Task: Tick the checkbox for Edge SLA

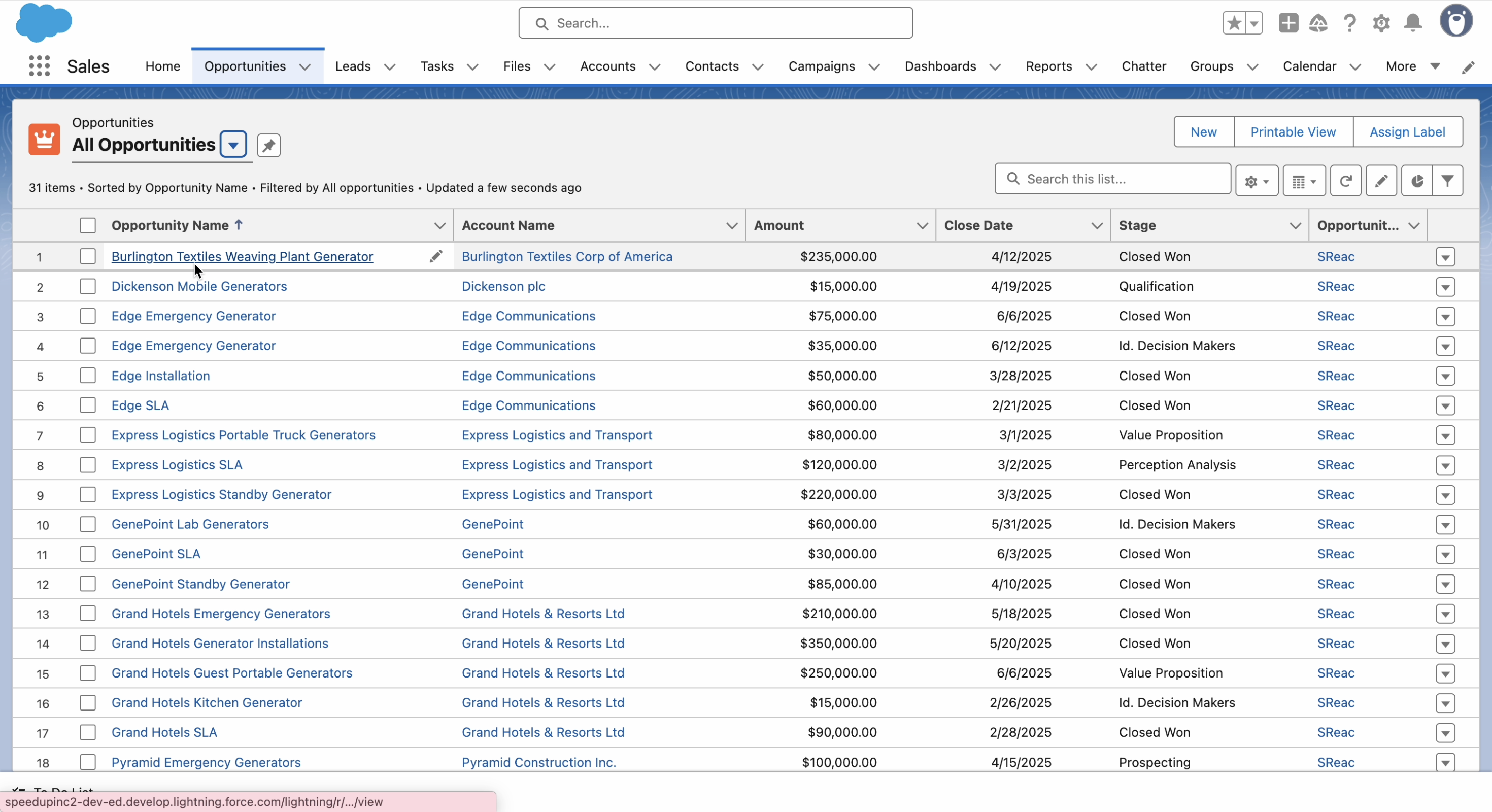Action: [87, 405]
